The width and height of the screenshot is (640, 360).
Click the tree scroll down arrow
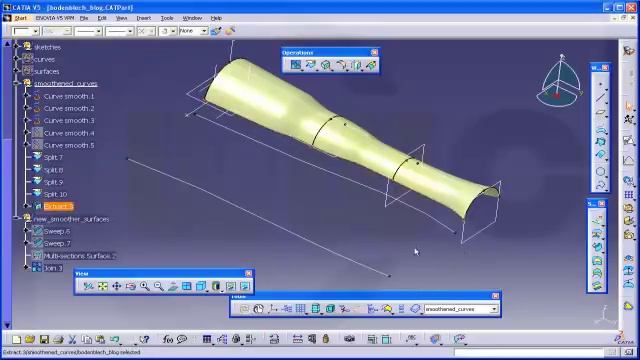tap(7, 325)
